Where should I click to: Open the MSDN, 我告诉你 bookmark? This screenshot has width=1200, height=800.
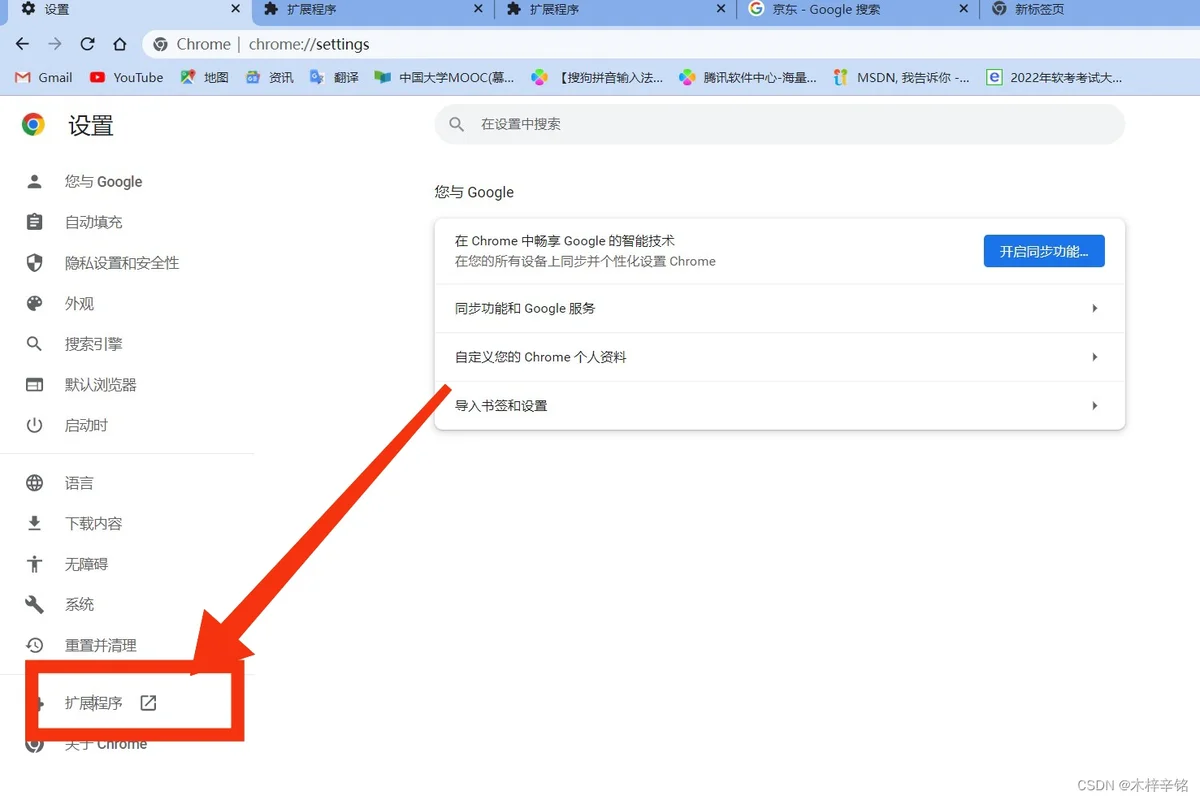tap(901, 77)
